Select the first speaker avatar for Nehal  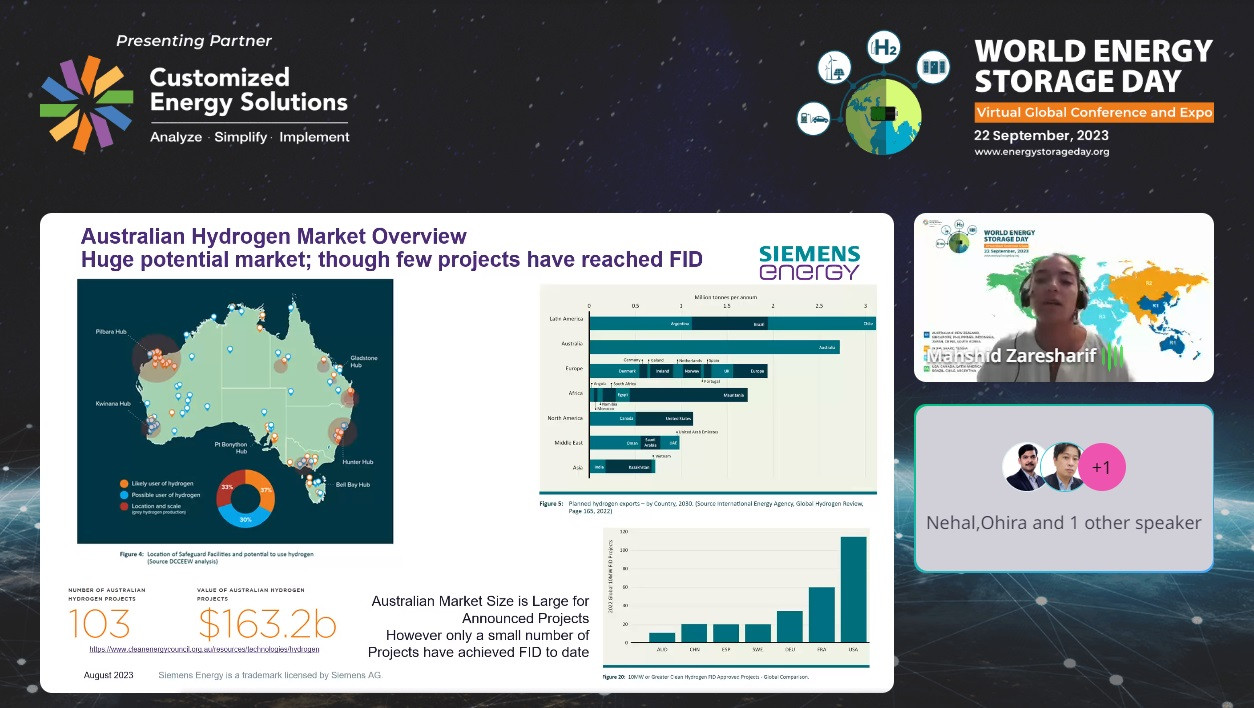click(1025, 467)
